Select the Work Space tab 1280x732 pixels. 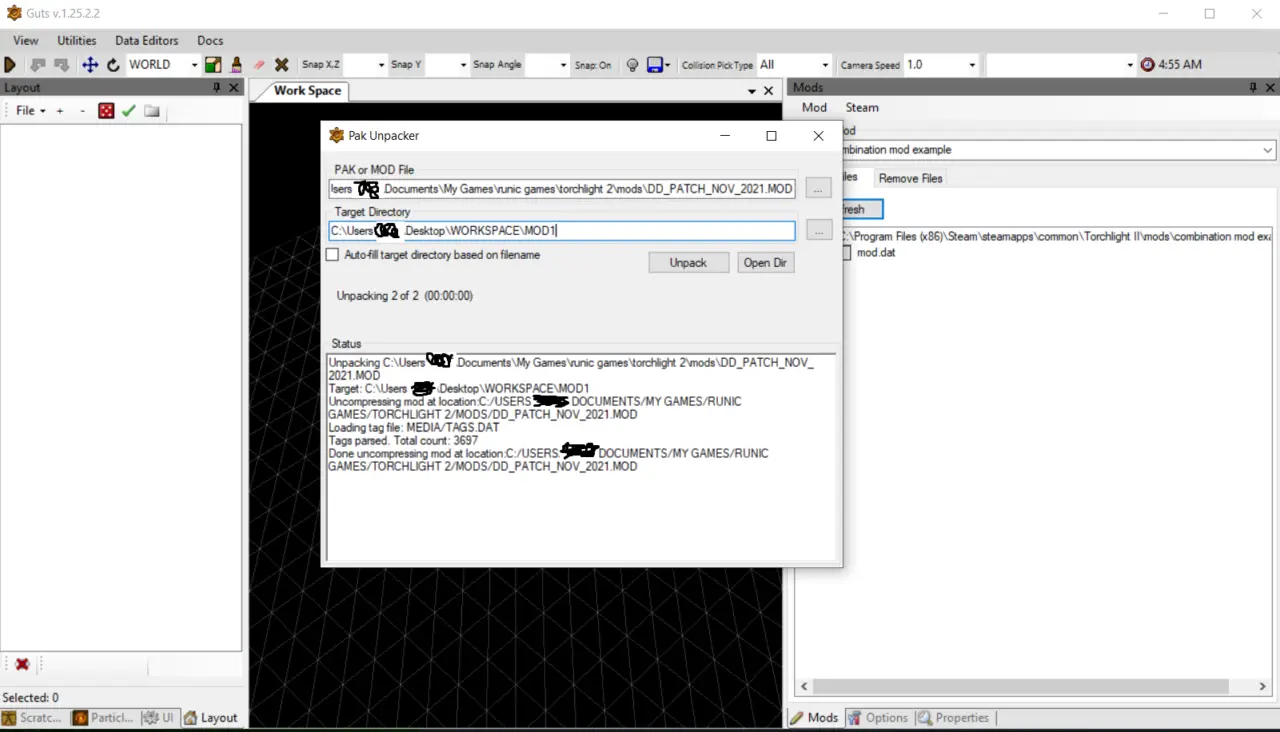click(x=308, y=91)
